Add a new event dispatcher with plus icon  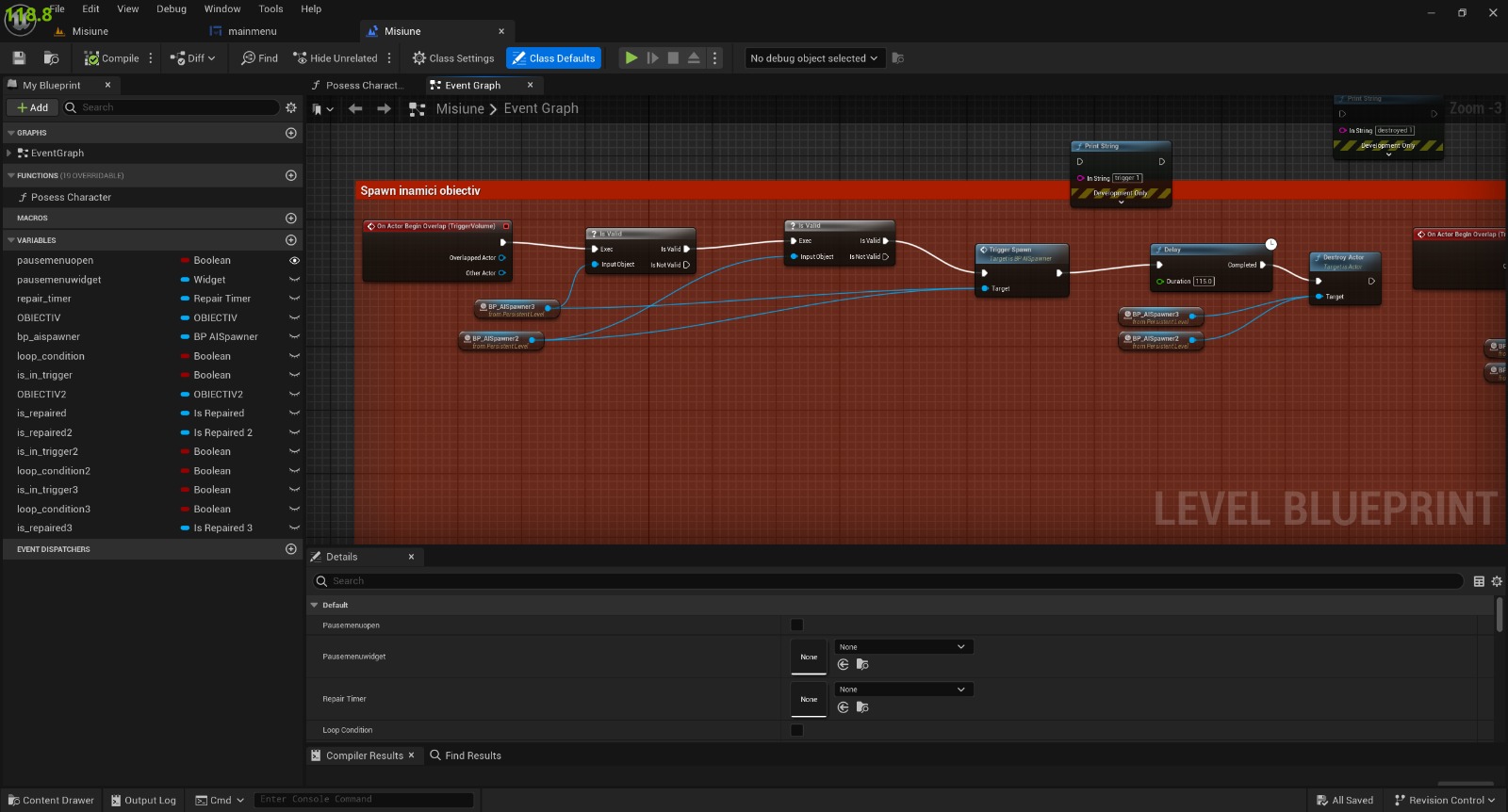click(x=291, y=549)
